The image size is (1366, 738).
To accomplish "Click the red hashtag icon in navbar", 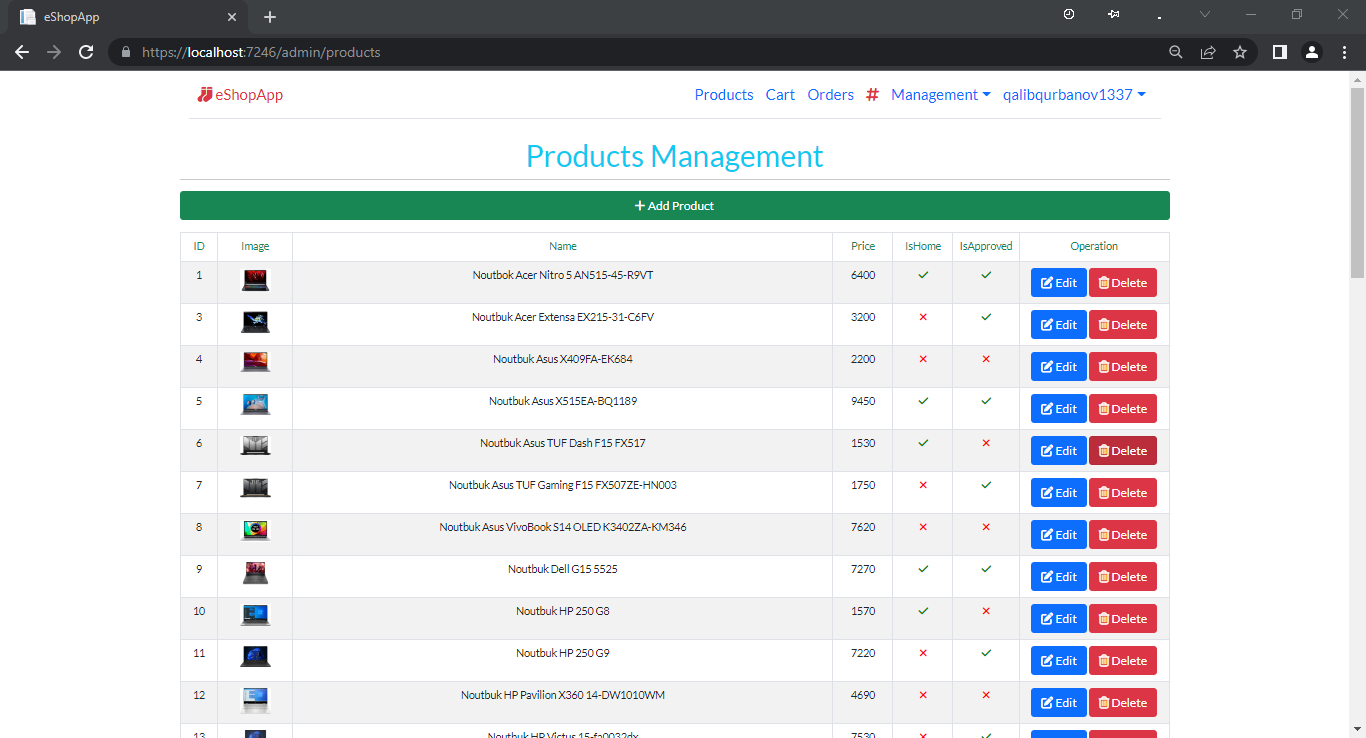I will pos(872,95).
